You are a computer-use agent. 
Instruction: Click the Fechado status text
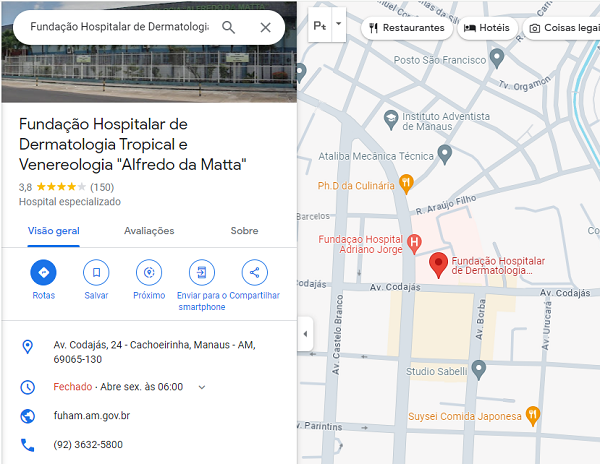pyautogui.click(x=73, y=387)
